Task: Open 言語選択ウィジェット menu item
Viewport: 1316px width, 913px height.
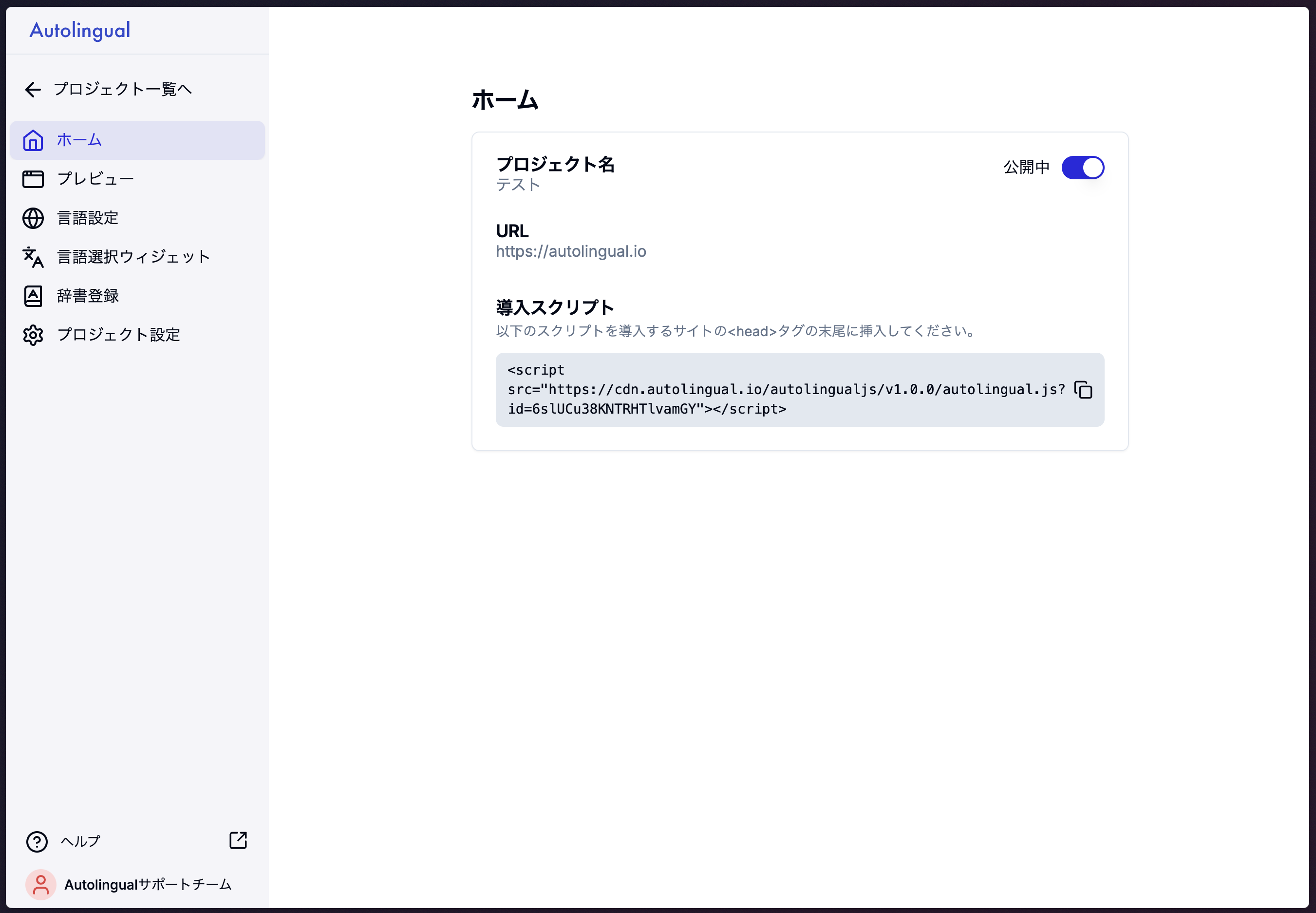Action: click(134, 257)
